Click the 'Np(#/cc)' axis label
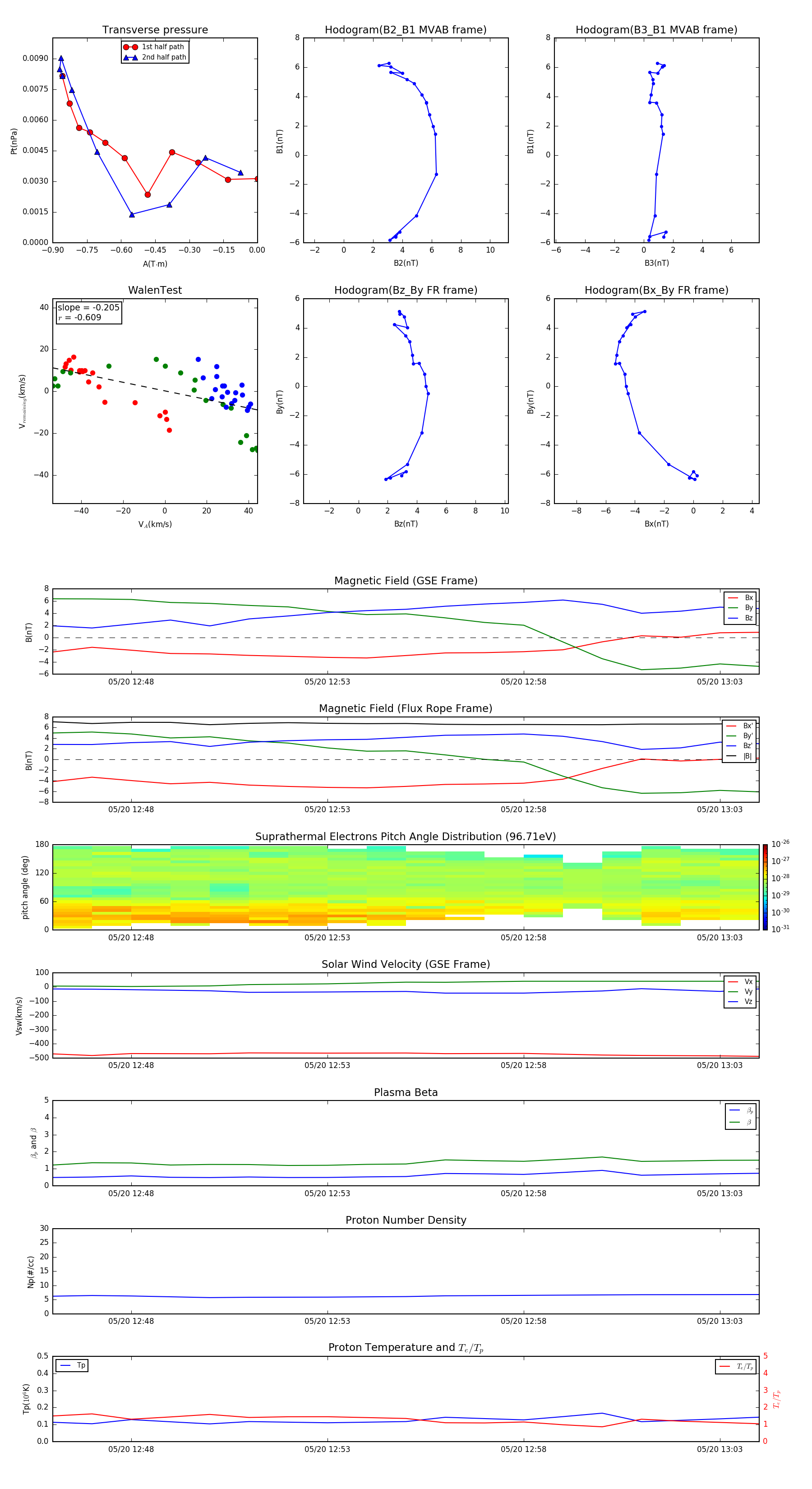 pyautogui.click(x=31, y=1272)
